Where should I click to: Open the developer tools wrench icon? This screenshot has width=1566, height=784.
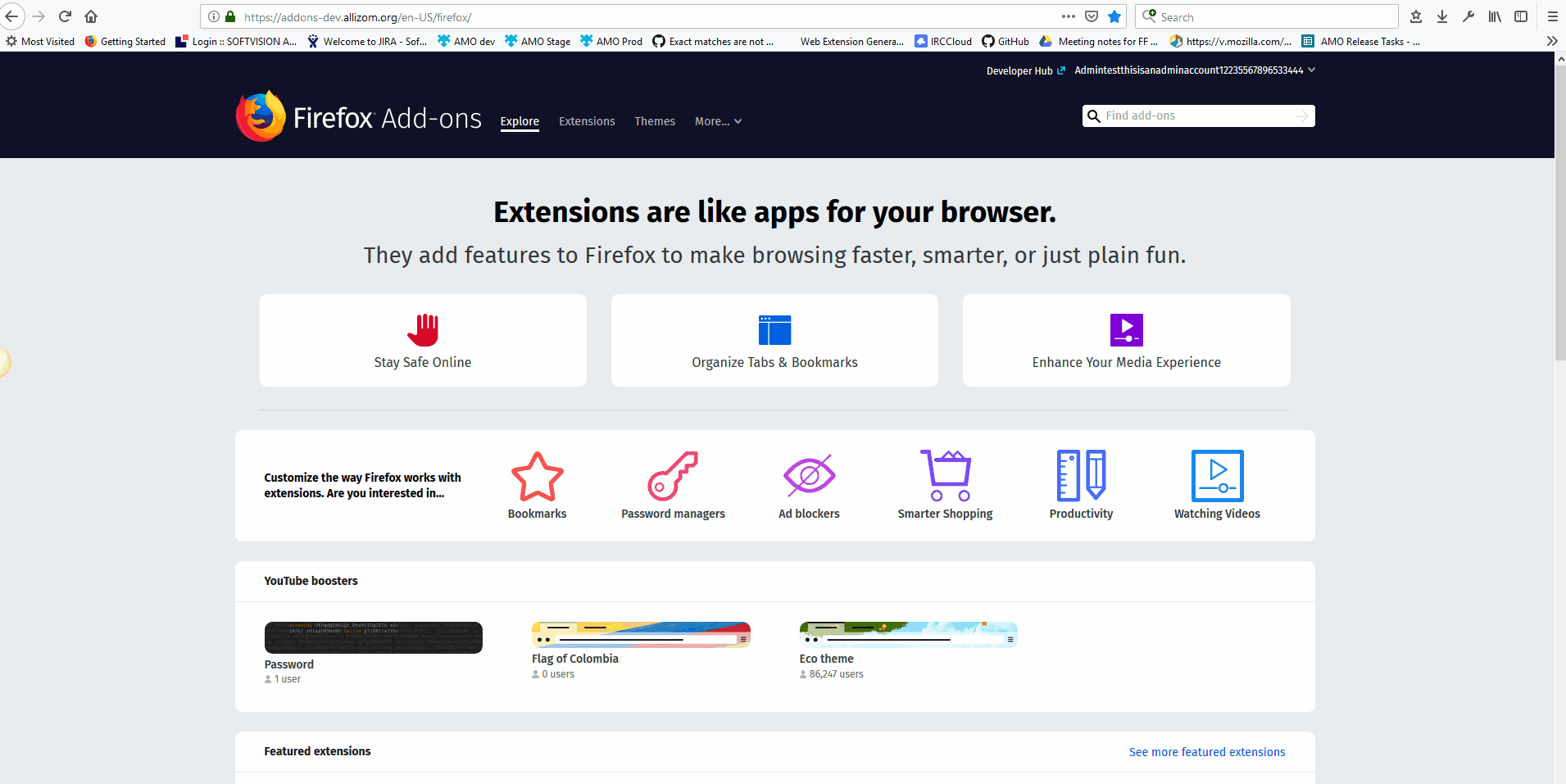(1468, 16)
